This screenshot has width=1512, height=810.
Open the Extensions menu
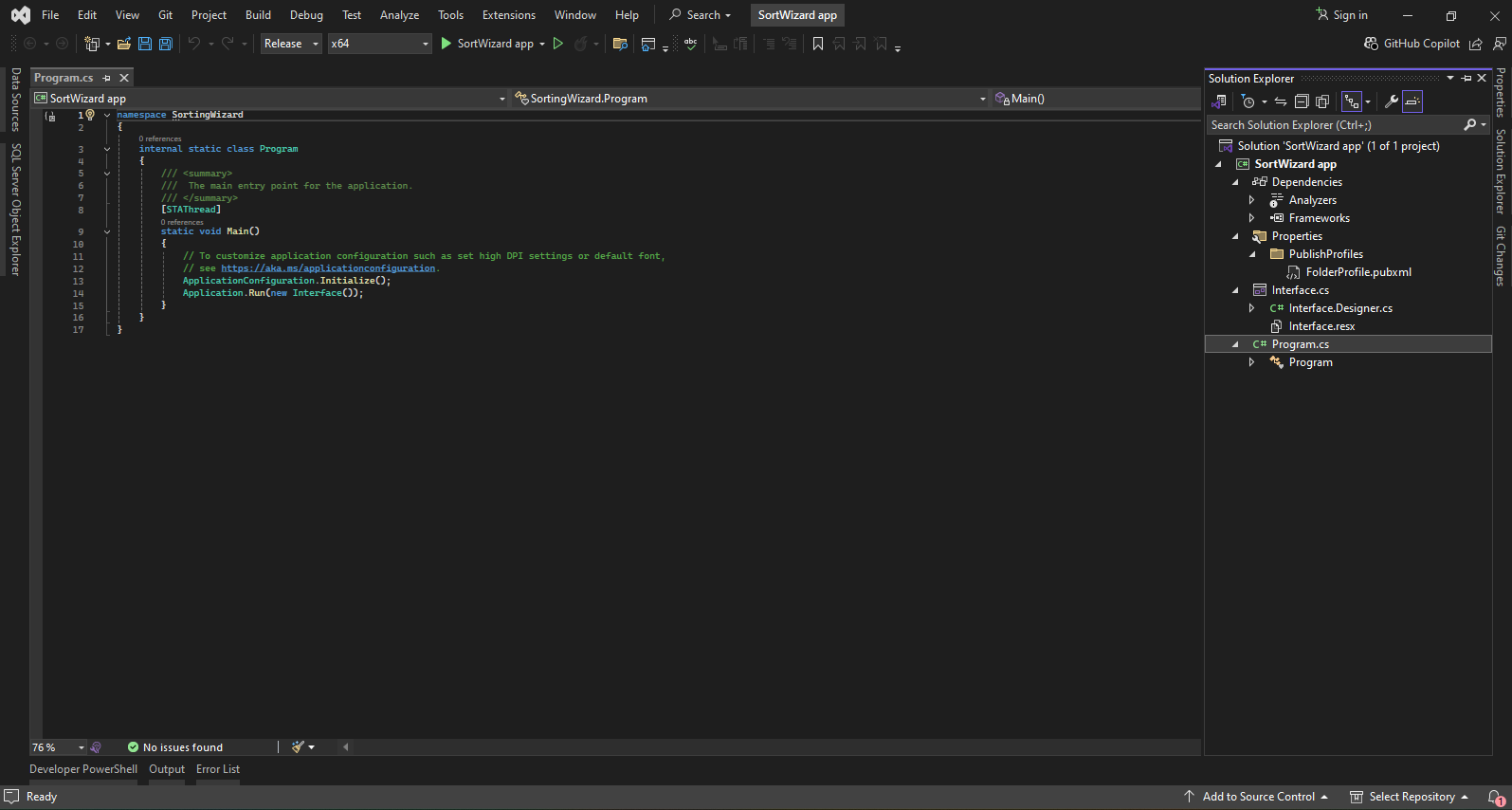509,15
